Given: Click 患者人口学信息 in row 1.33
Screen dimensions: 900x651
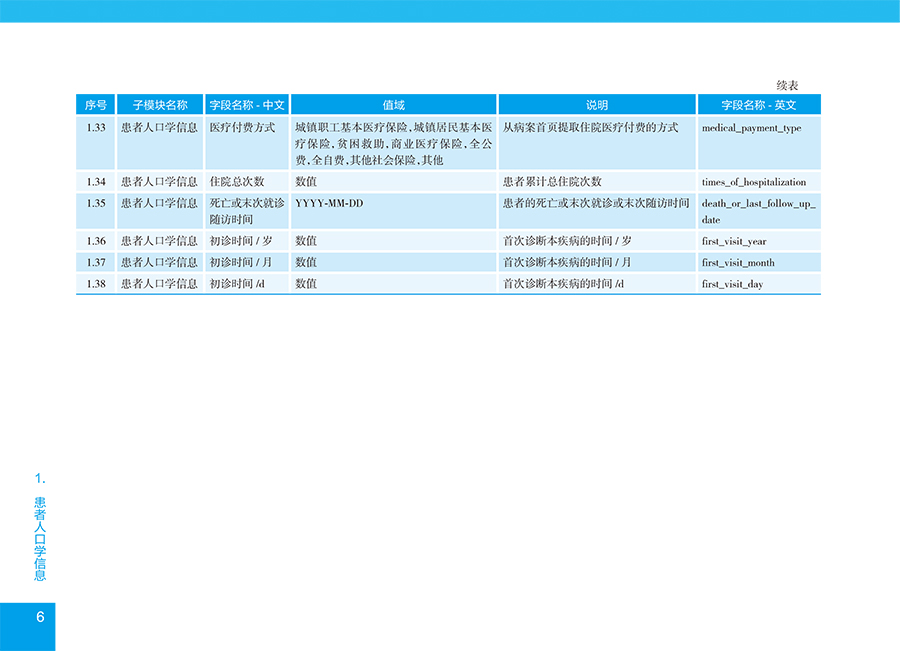Looking at the screenshot, I should [x=159, y=127].
